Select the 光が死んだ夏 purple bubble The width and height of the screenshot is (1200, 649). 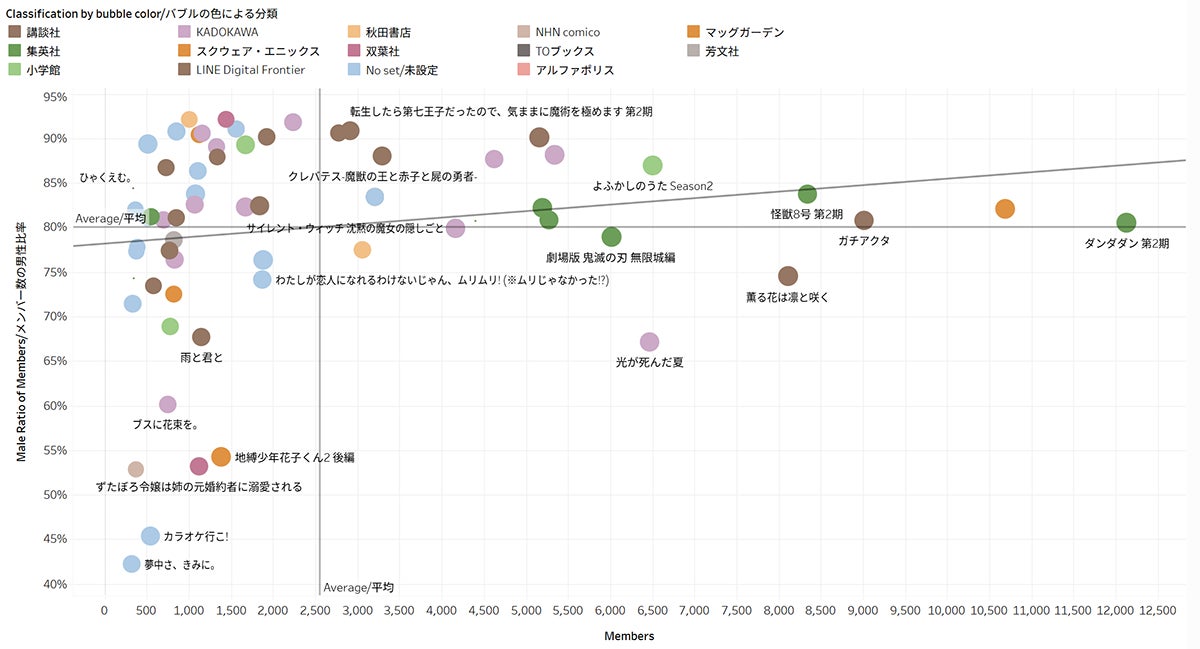(x=649, y=342)
